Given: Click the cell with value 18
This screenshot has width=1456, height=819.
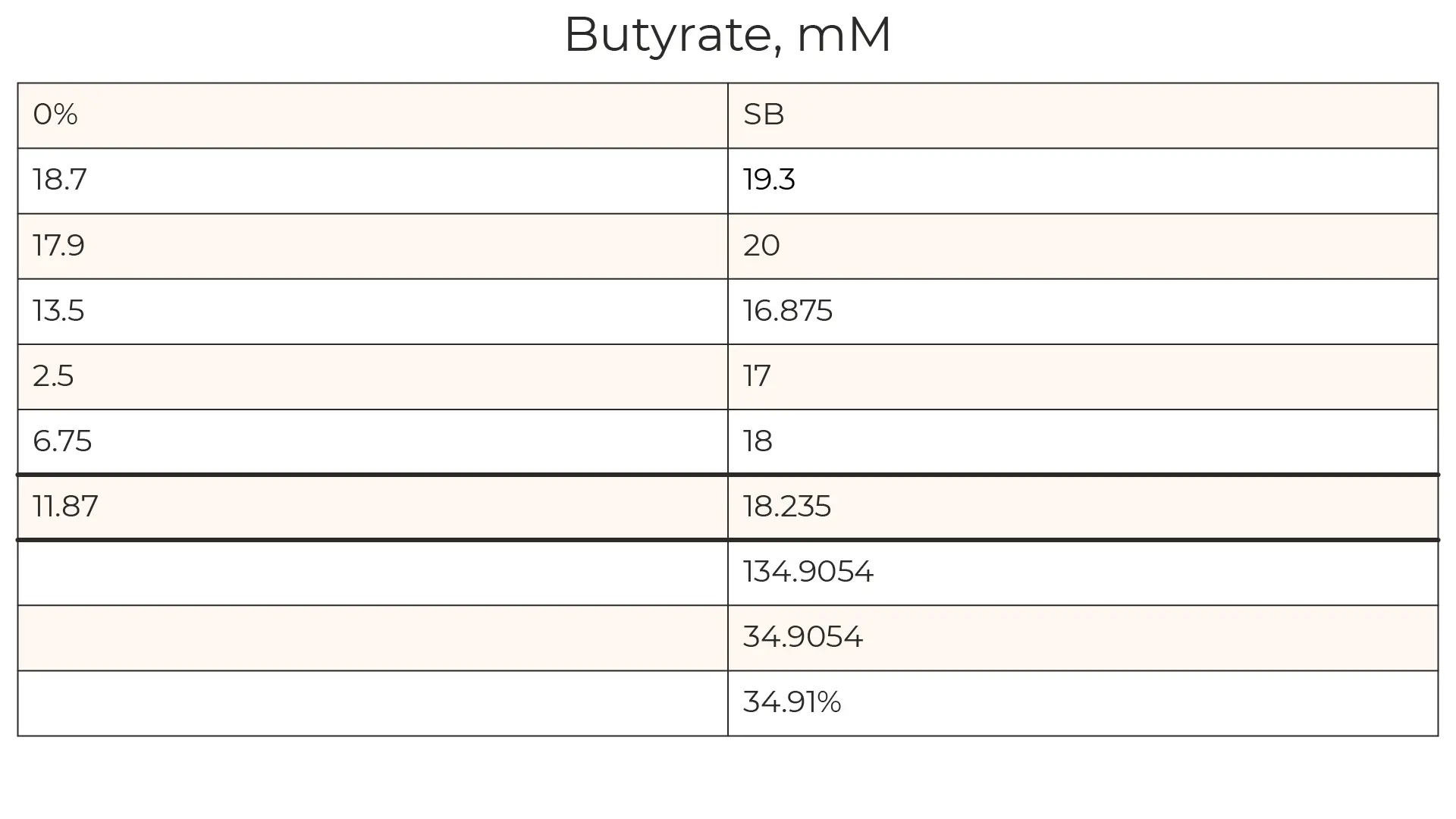Looking at the screenshot, I should click(x=1082, y=441).
